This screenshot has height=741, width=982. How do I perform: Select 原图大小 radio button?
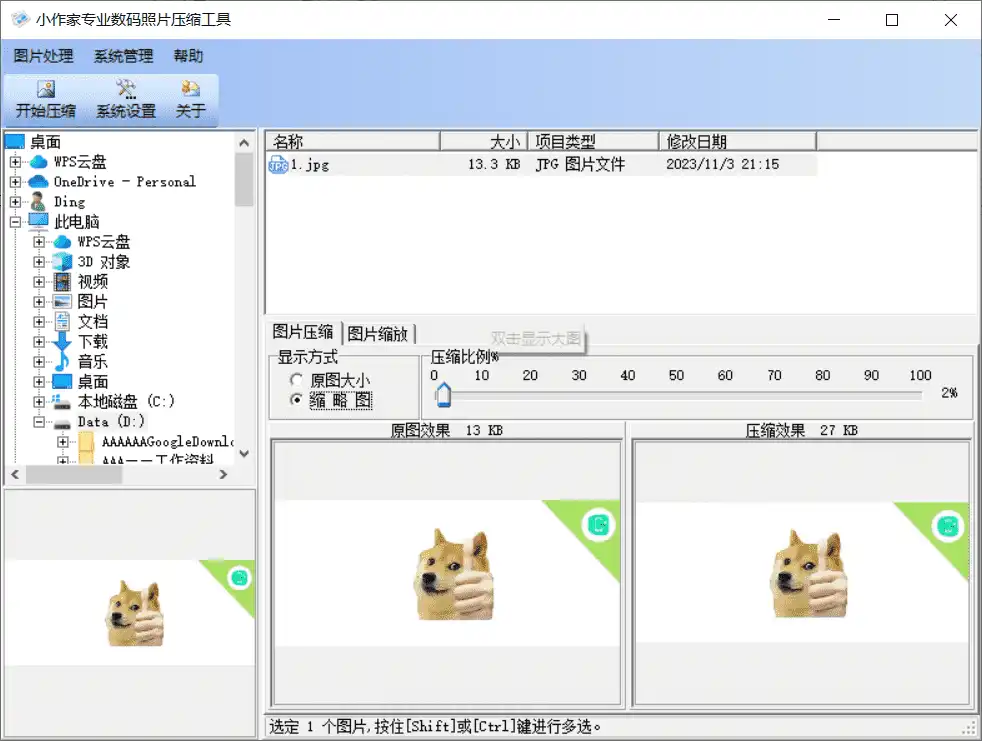296,380
